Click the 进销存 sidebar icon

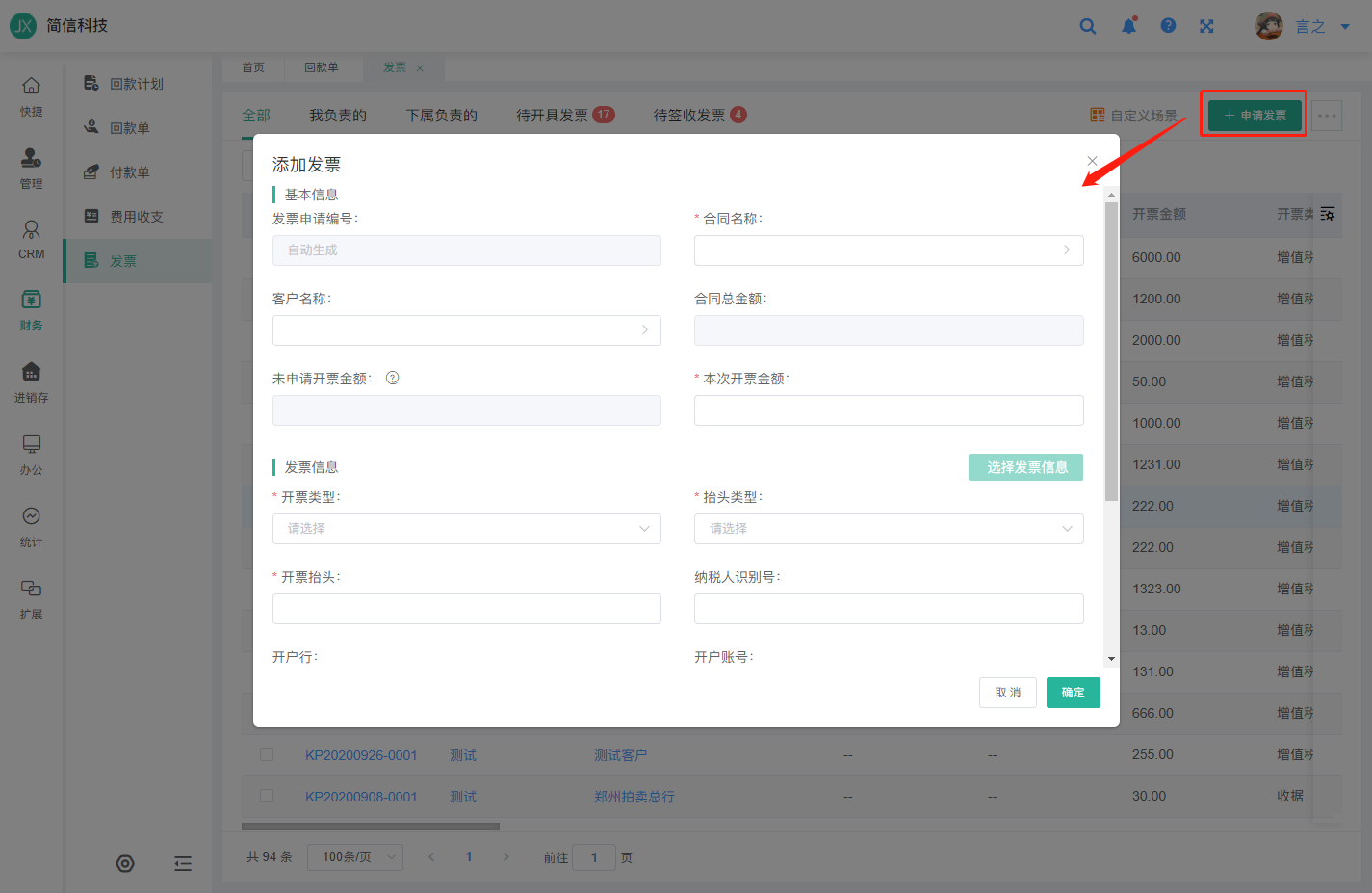tap(31, 381)
